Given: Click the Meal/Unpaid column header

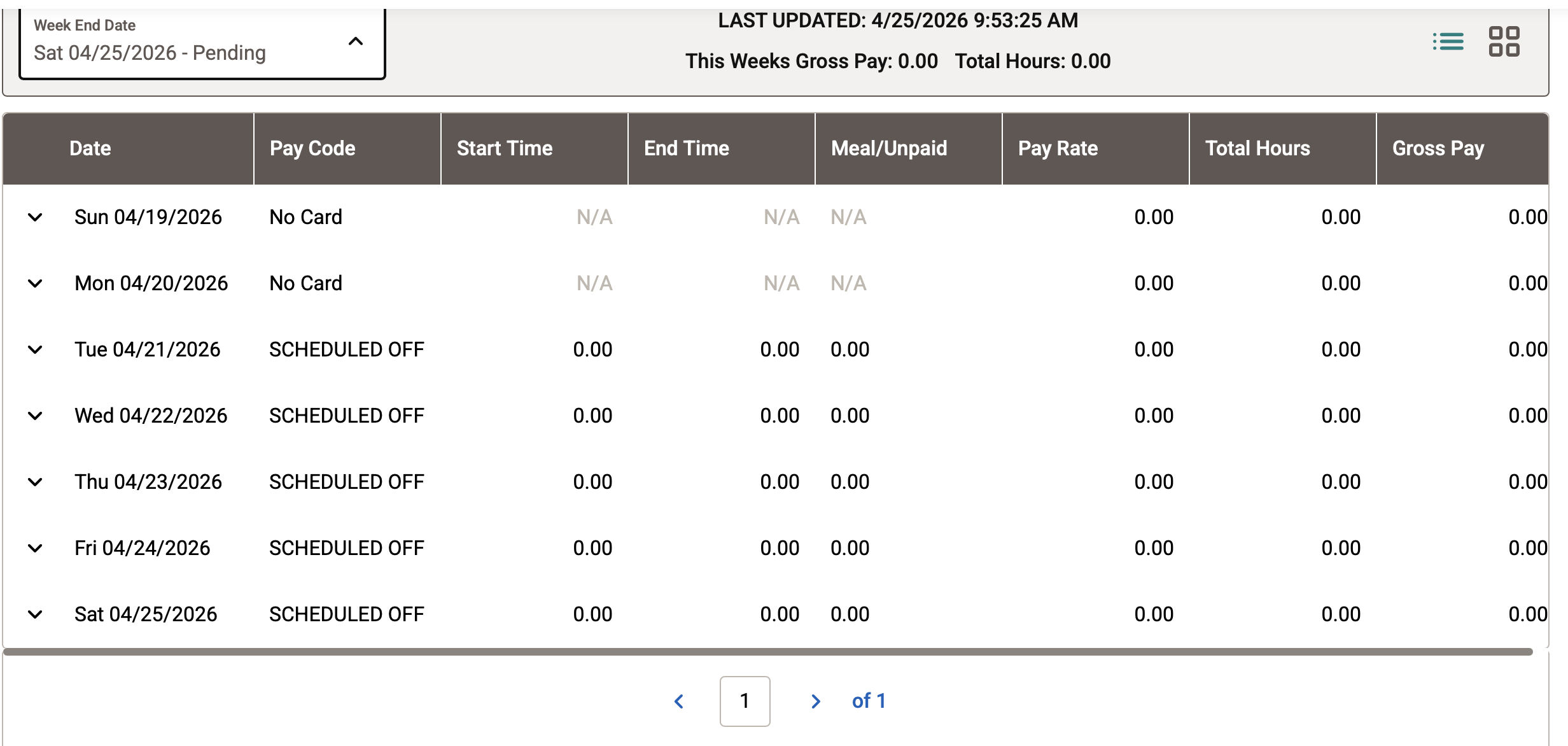Looking at the screenshot, I should [908, 148].
